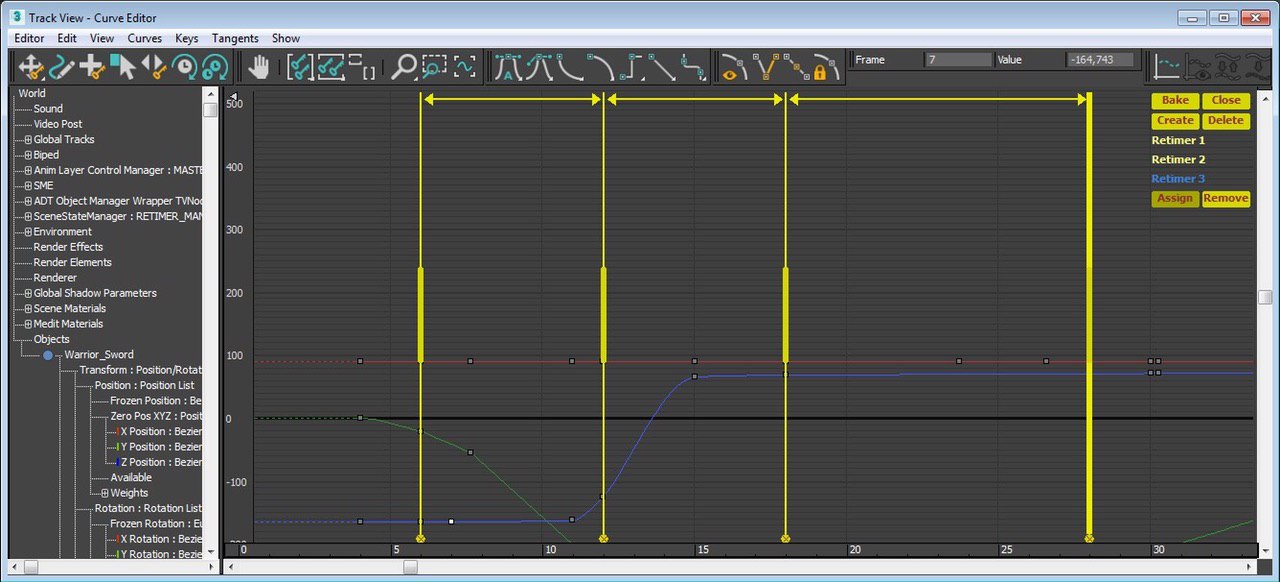Click the retimer marker handle at frame 28
1280x582 pixels.
click(x=1089, y=538)
